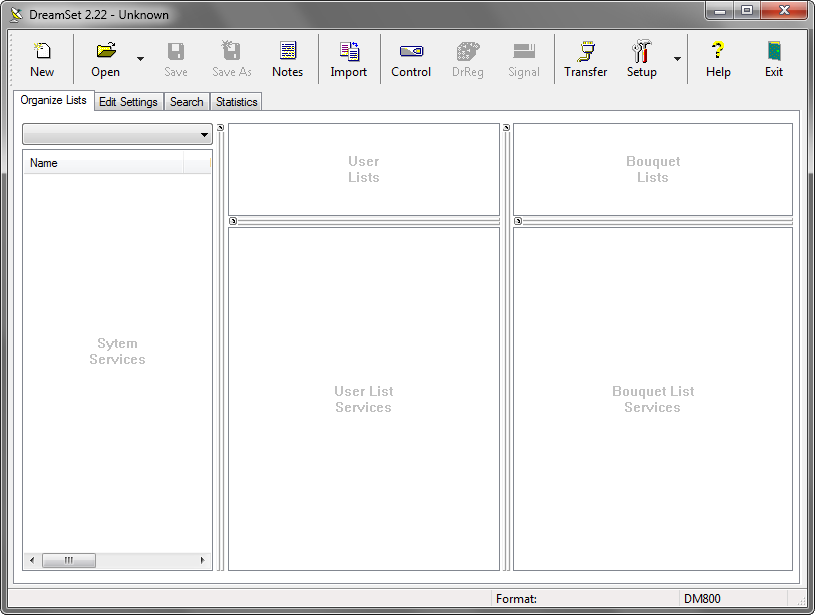
Task: Expand the system services combo box
Action: click(x=204, y=135)
